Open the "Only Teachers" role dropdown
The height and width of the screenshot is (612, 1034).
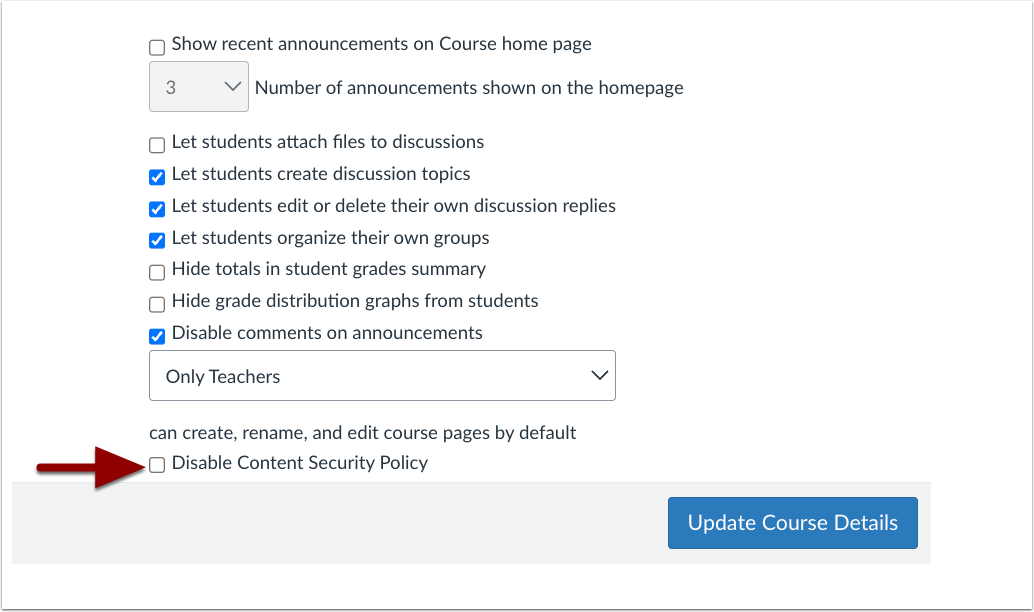tap(382, 375)
